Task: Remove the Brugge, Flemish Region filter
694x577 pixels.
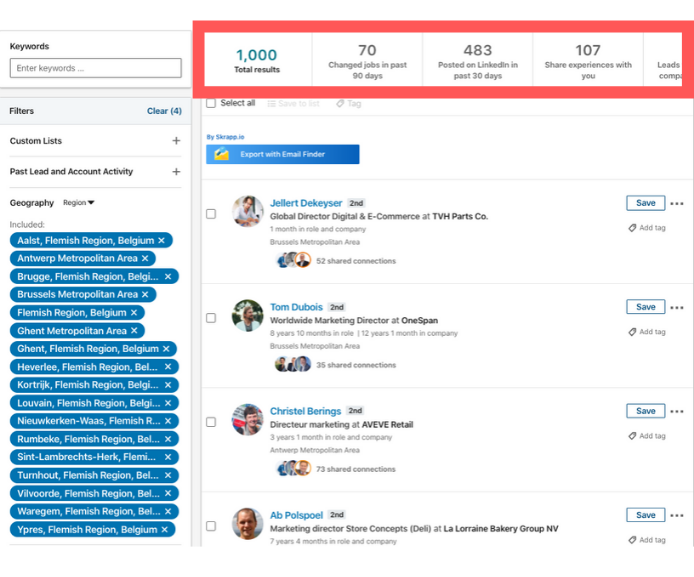Action: (x=168, y=277)
